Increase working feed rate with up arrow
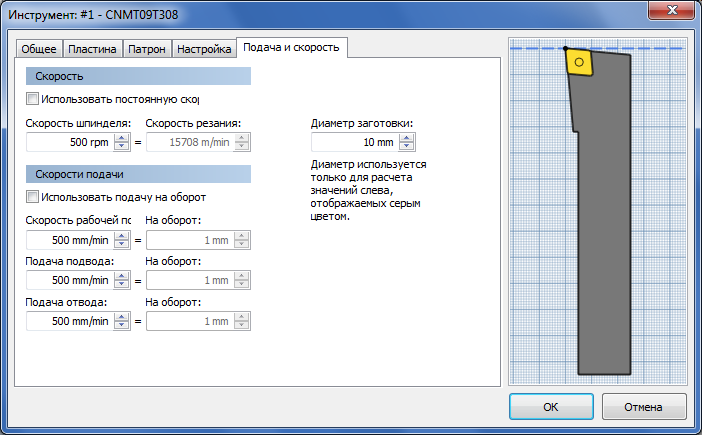 [122, 236]
